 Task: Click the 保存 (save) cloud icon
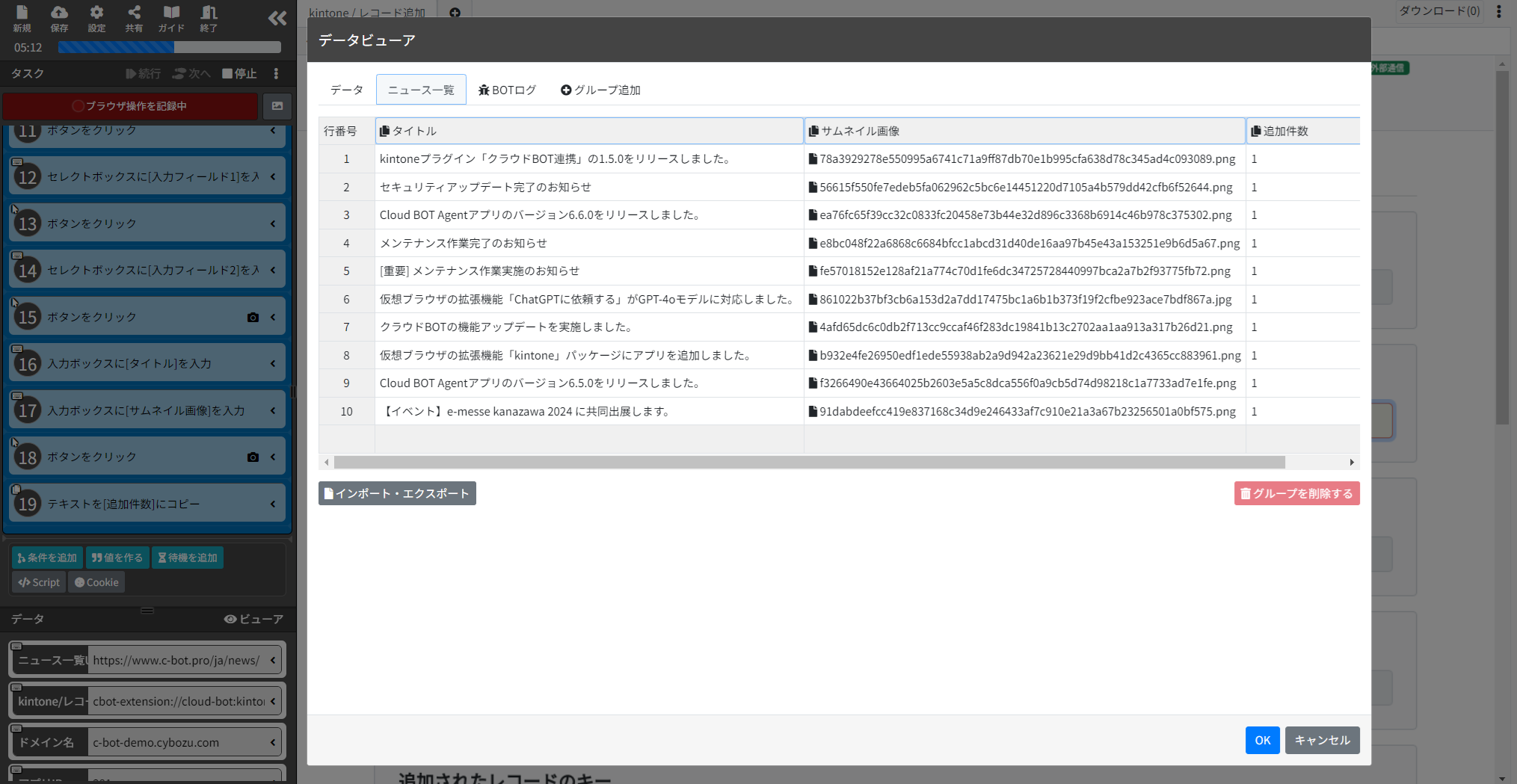pyautogui.click(x=59, y=19)
